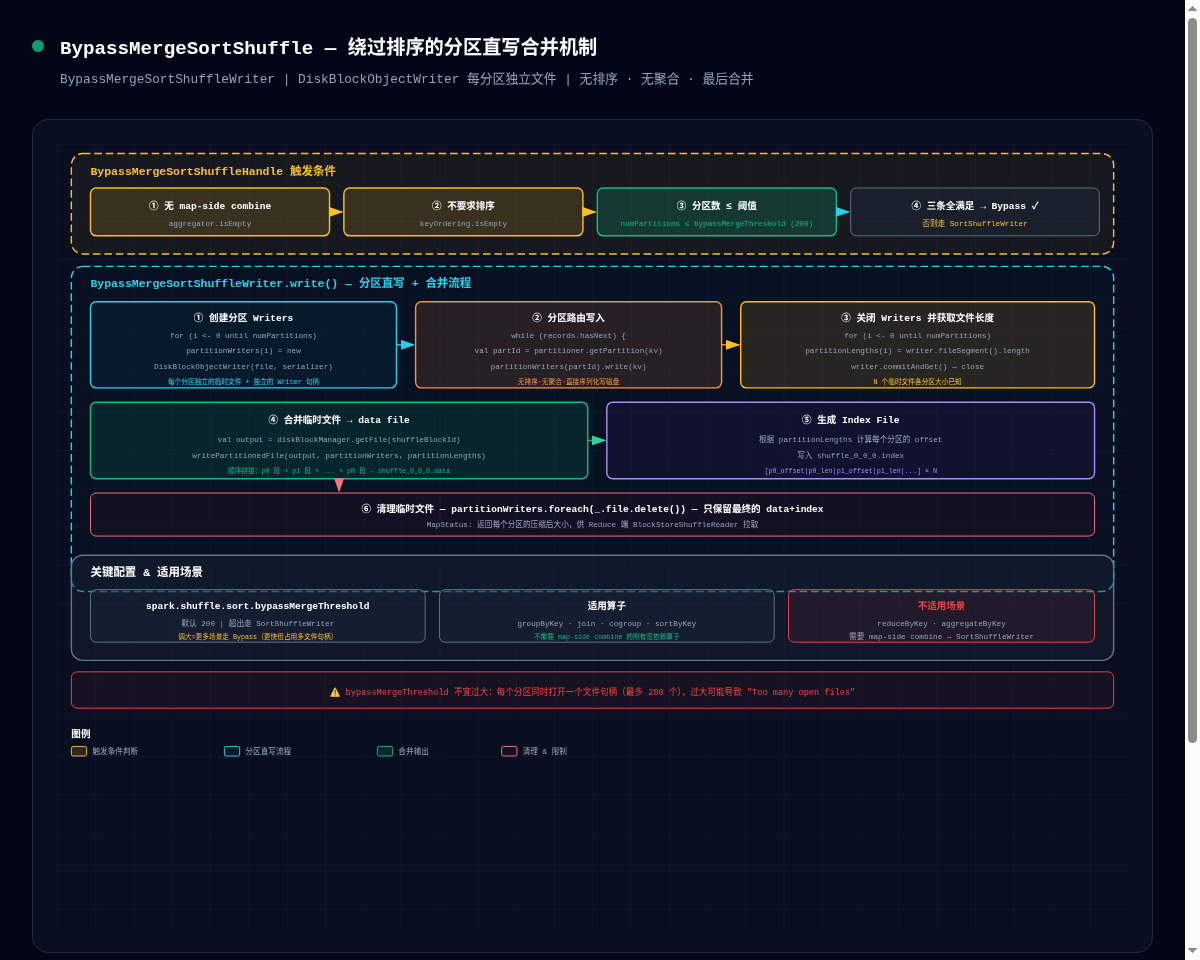Click the step ⑤ 生成 Index File title
1200x960 pixels.
(850, 420)
